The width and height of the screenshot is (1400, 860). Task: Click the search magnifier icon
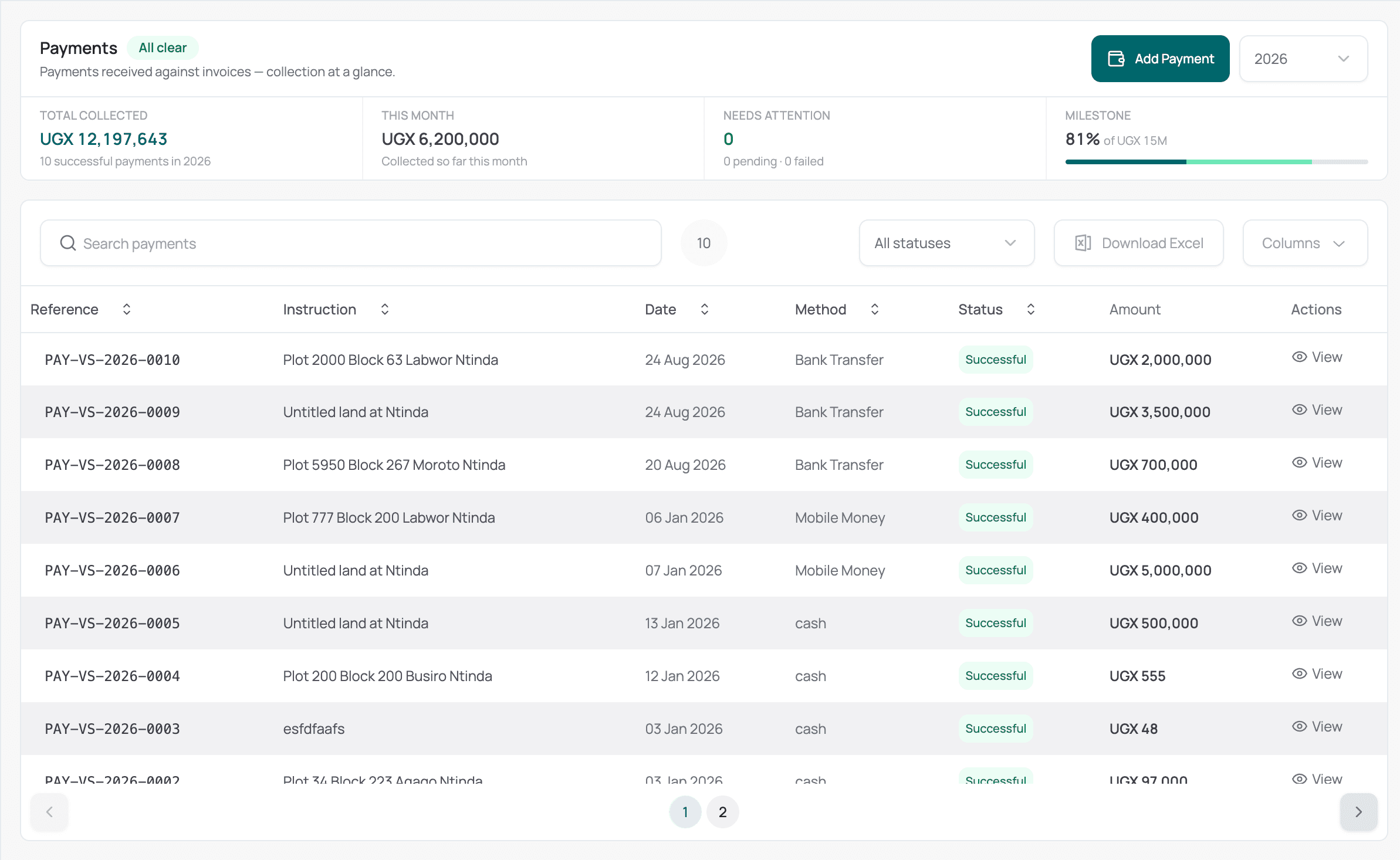tap(68, 243)
